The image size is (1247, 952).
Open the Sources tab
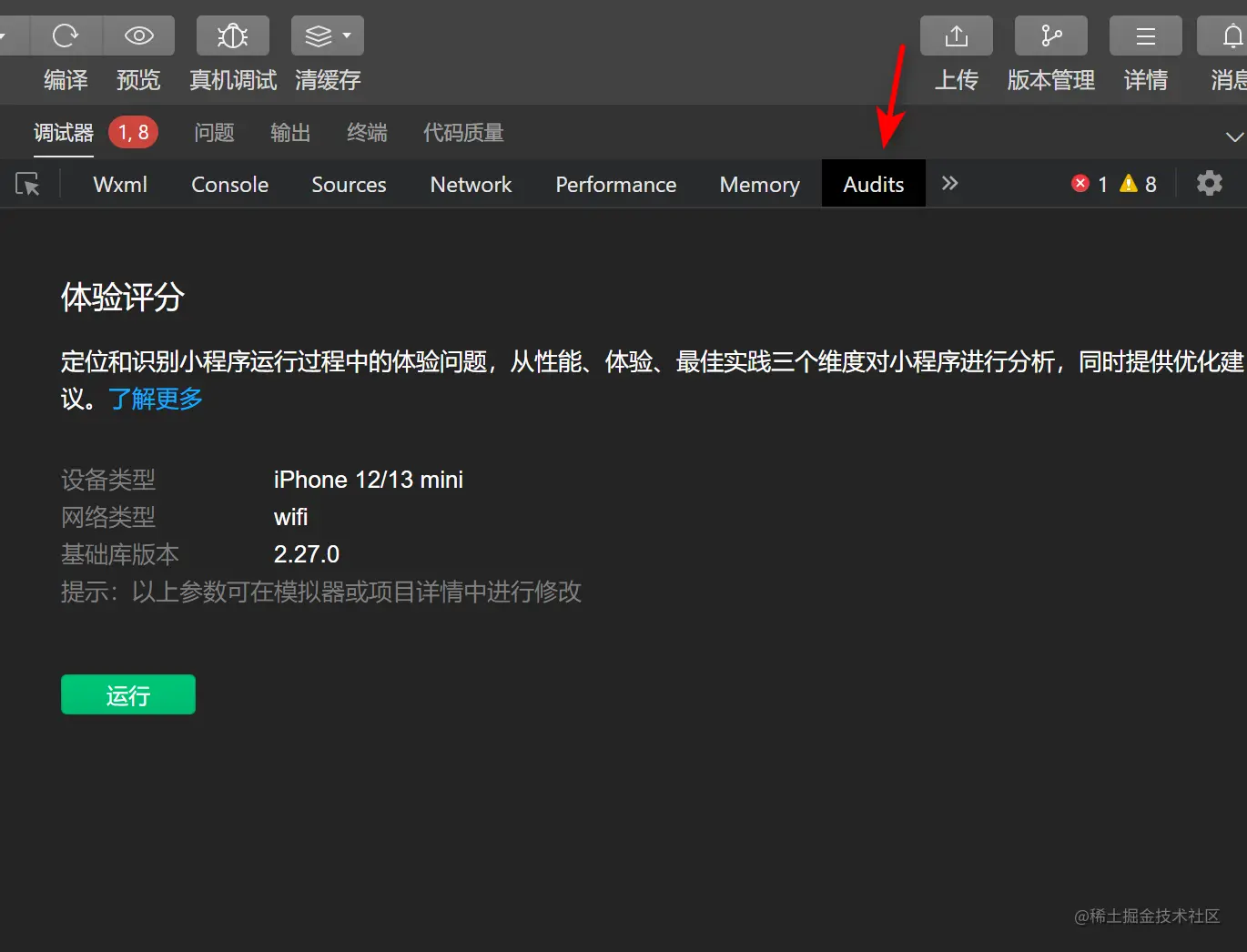pos(349,184)
